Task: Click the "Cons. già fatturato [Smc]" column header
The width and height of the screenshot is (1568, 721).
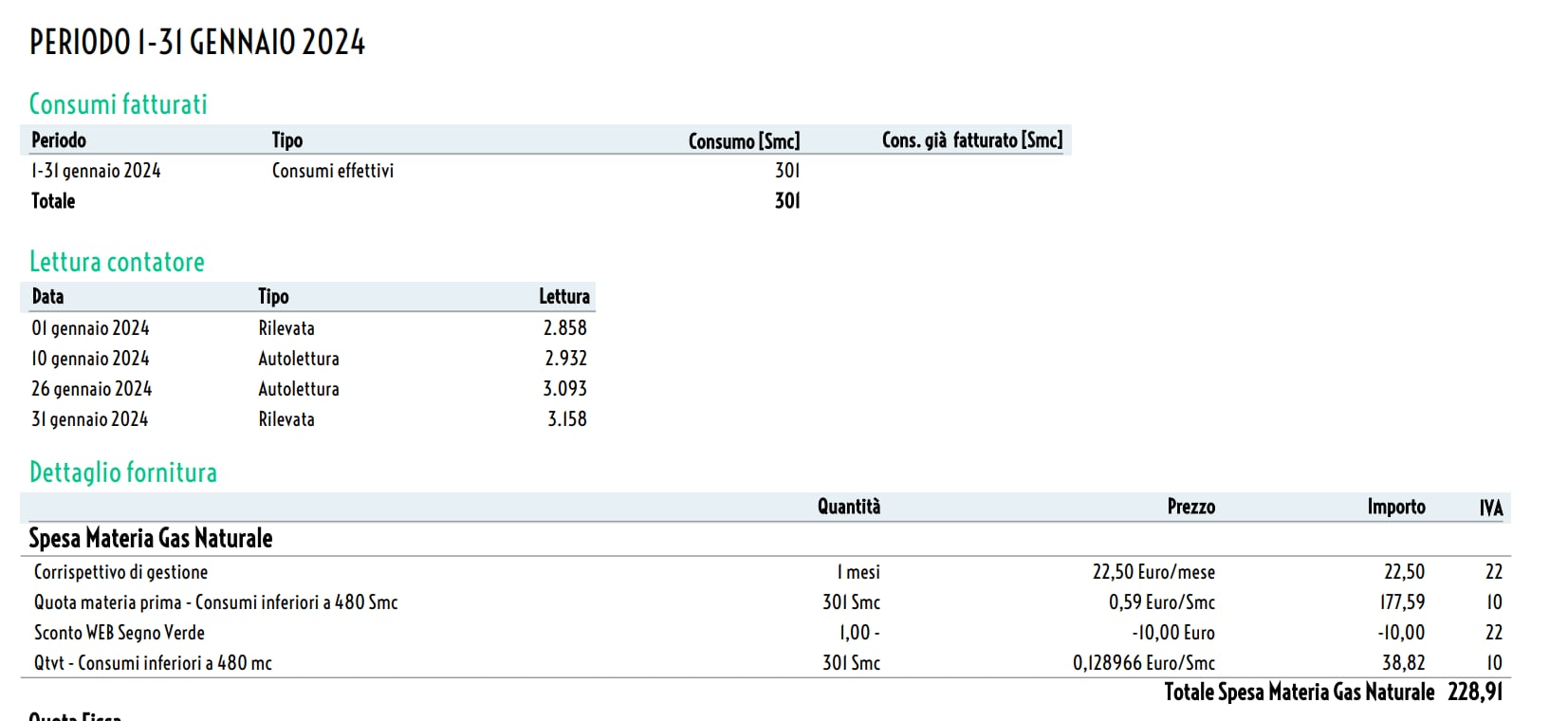Action: click(x=971, y=140)
